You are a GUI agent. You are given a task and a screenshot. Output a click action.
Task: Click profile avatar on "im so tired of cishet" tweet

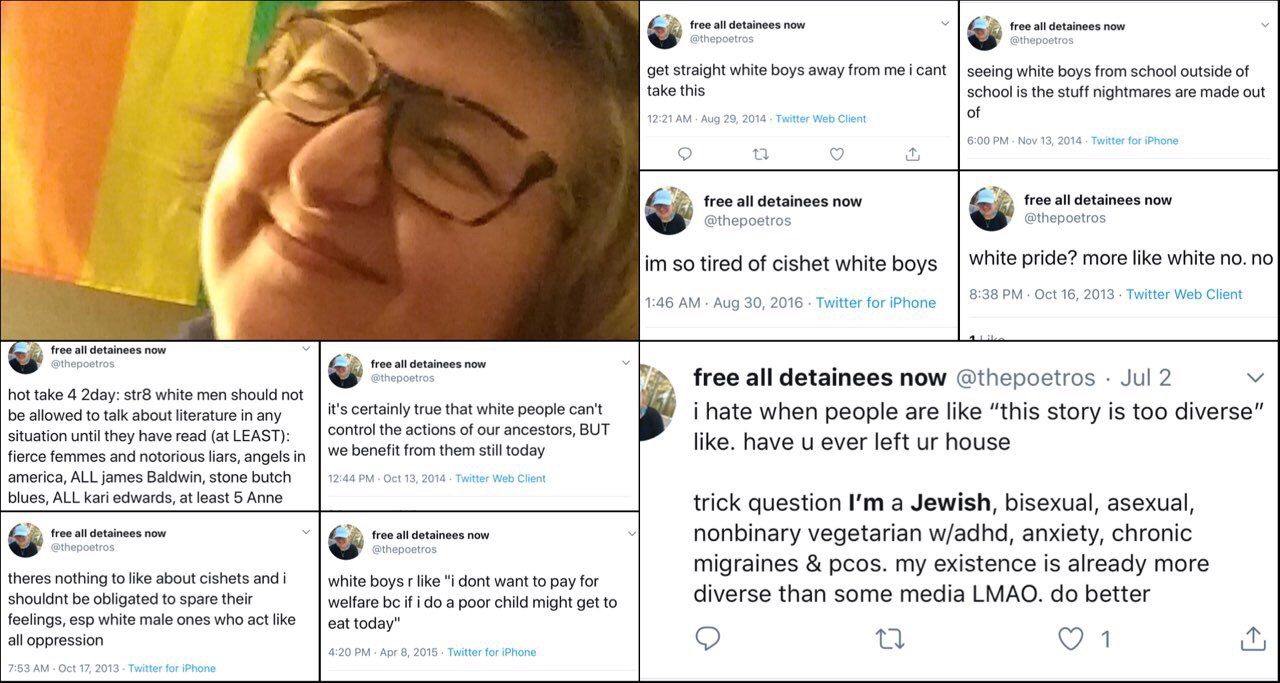click(x=669, y=210)
